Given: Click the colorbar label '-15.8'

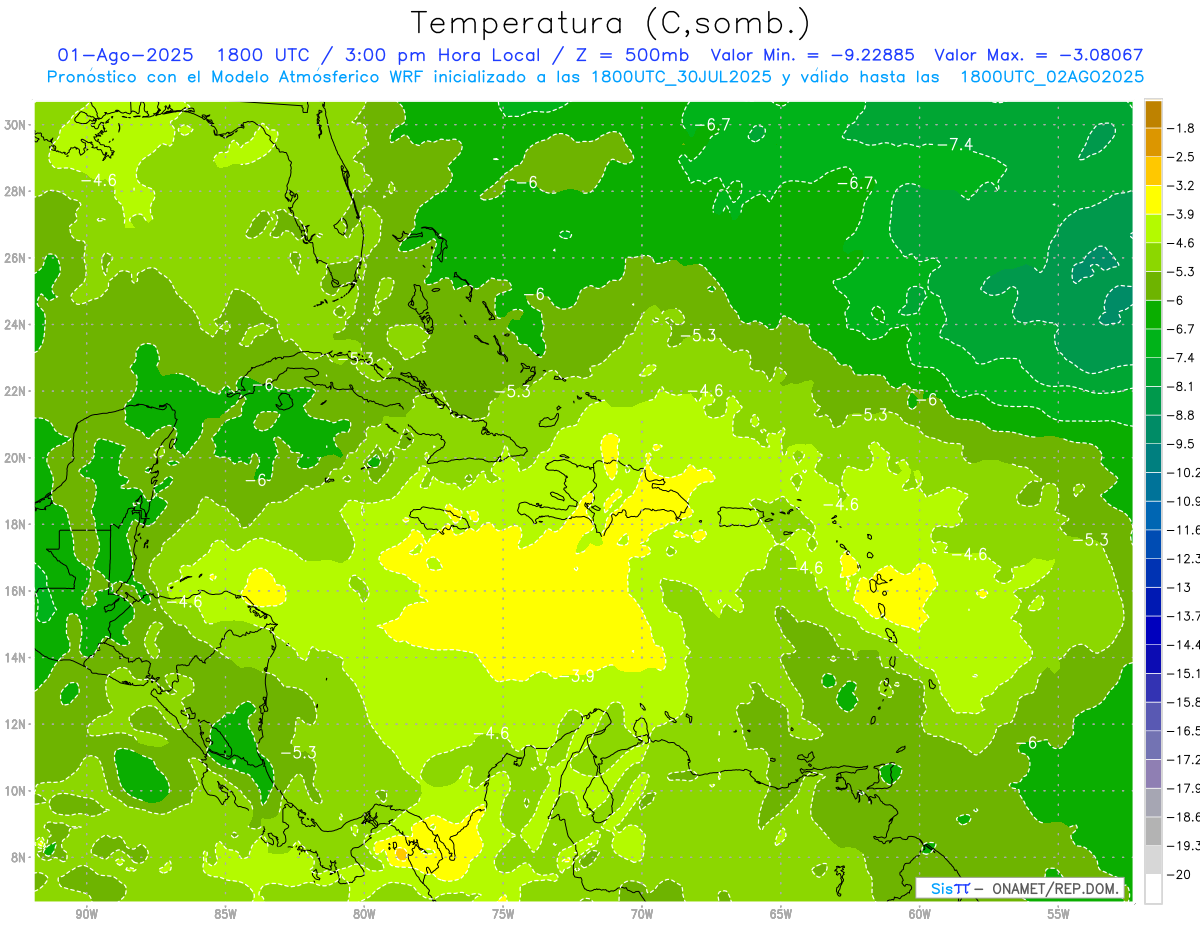Looking at the screenshot, I should point(1183,702).
